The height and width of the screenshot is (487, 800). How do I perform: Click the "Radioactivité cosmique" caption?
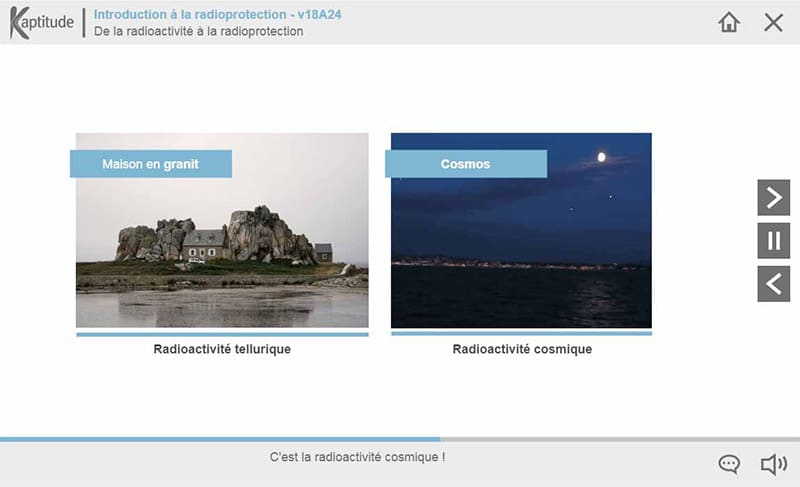tap(521, 350)
